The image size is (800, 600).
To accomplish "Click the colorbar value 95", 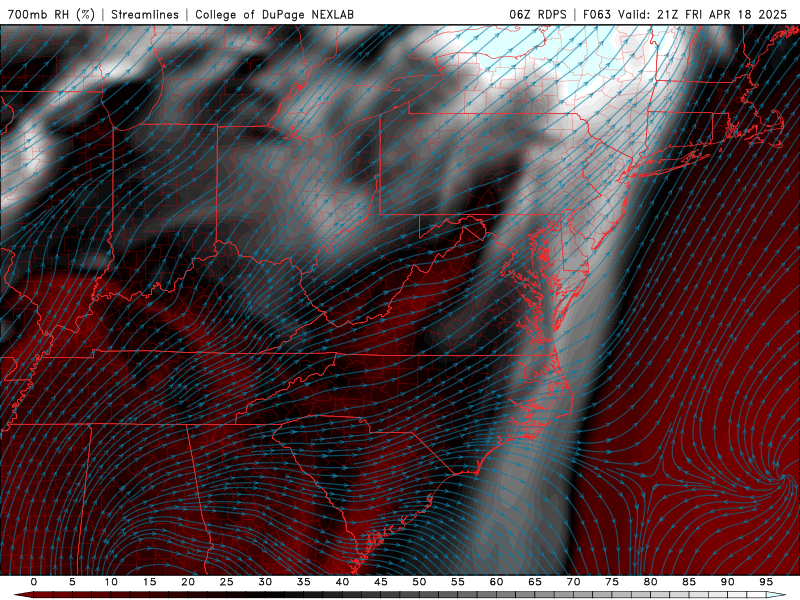I will tap(766, 582).
